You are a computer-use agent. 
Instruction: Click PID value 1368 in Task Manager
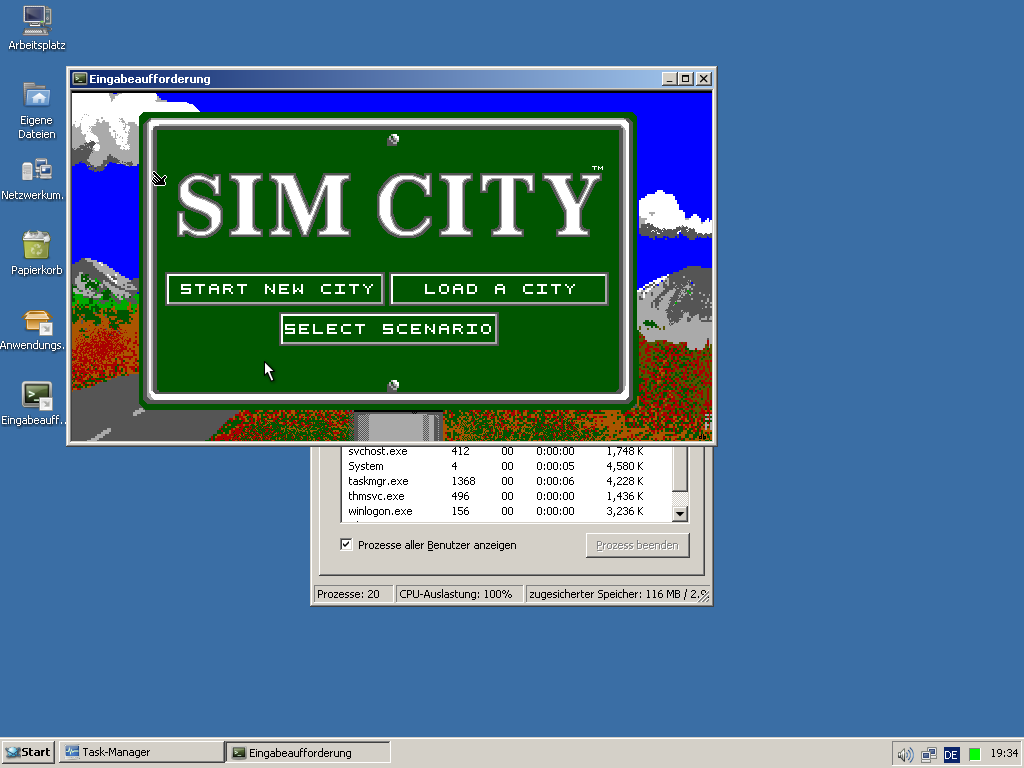[463, 481]
